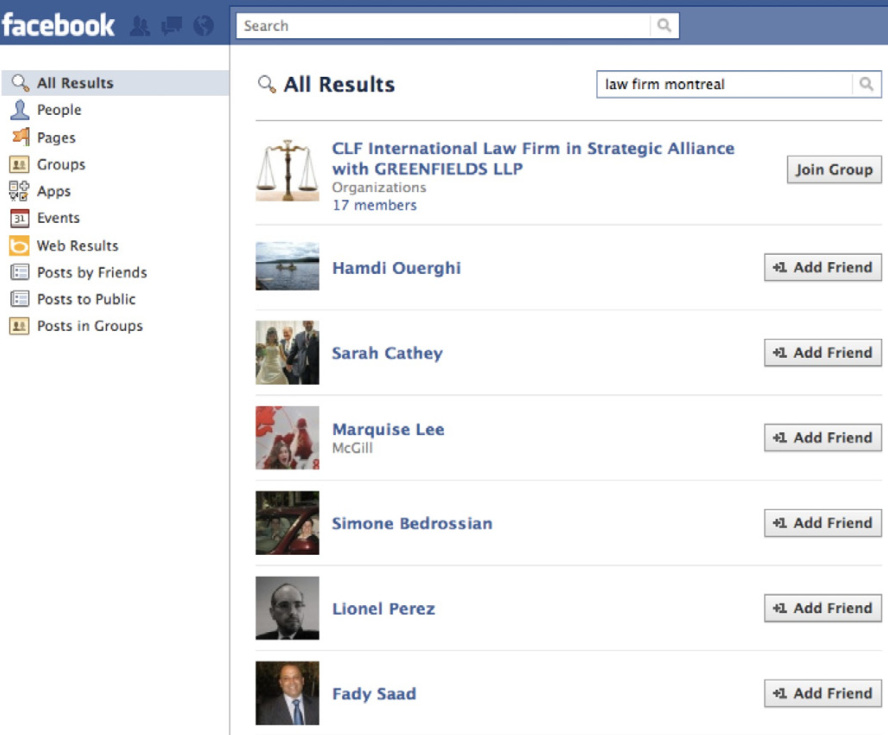Open messages icon in header
The width and height of the screenshot is (888, 735).
[172, 26]
